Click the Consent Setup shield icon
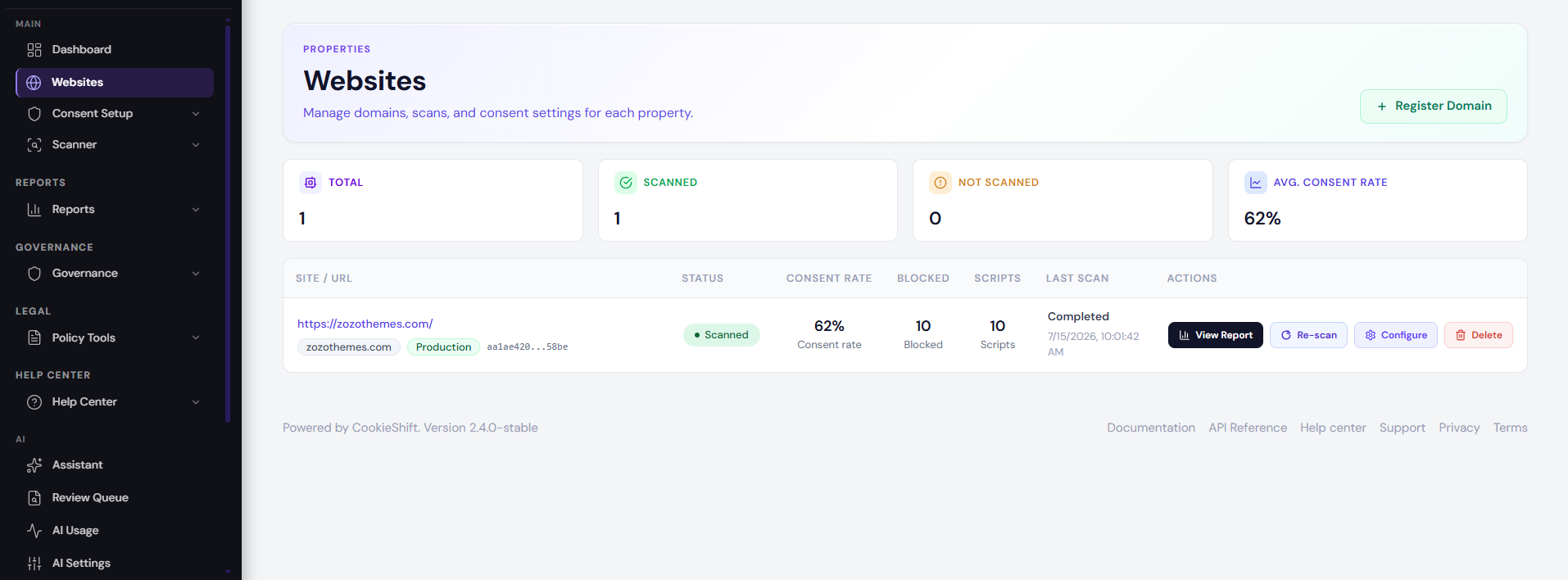The height and width of the screenshot is (580, 1568). pos(34,114)
